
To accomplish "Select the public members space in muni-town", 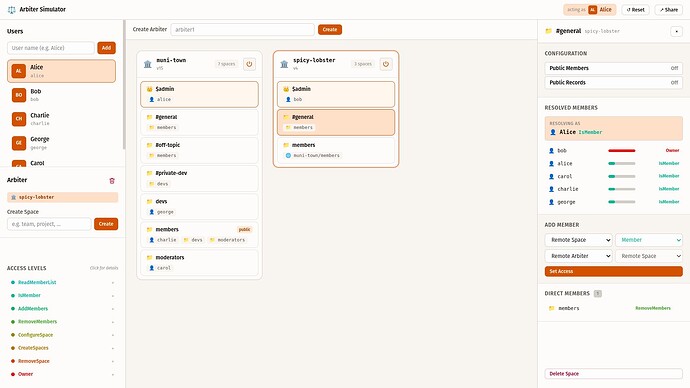I will point(199,234).
